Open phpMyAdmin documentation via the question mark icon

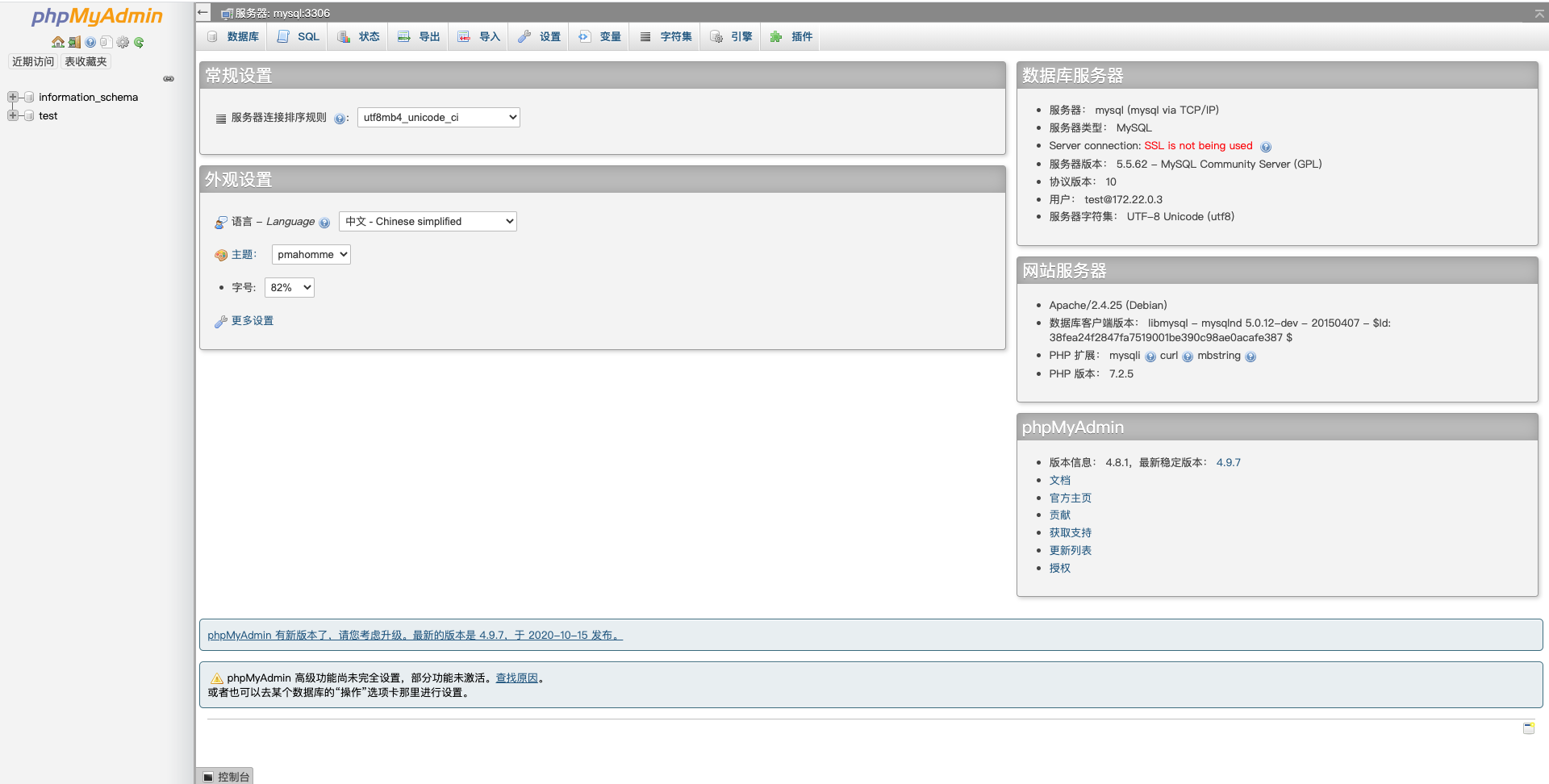[90, 42]
